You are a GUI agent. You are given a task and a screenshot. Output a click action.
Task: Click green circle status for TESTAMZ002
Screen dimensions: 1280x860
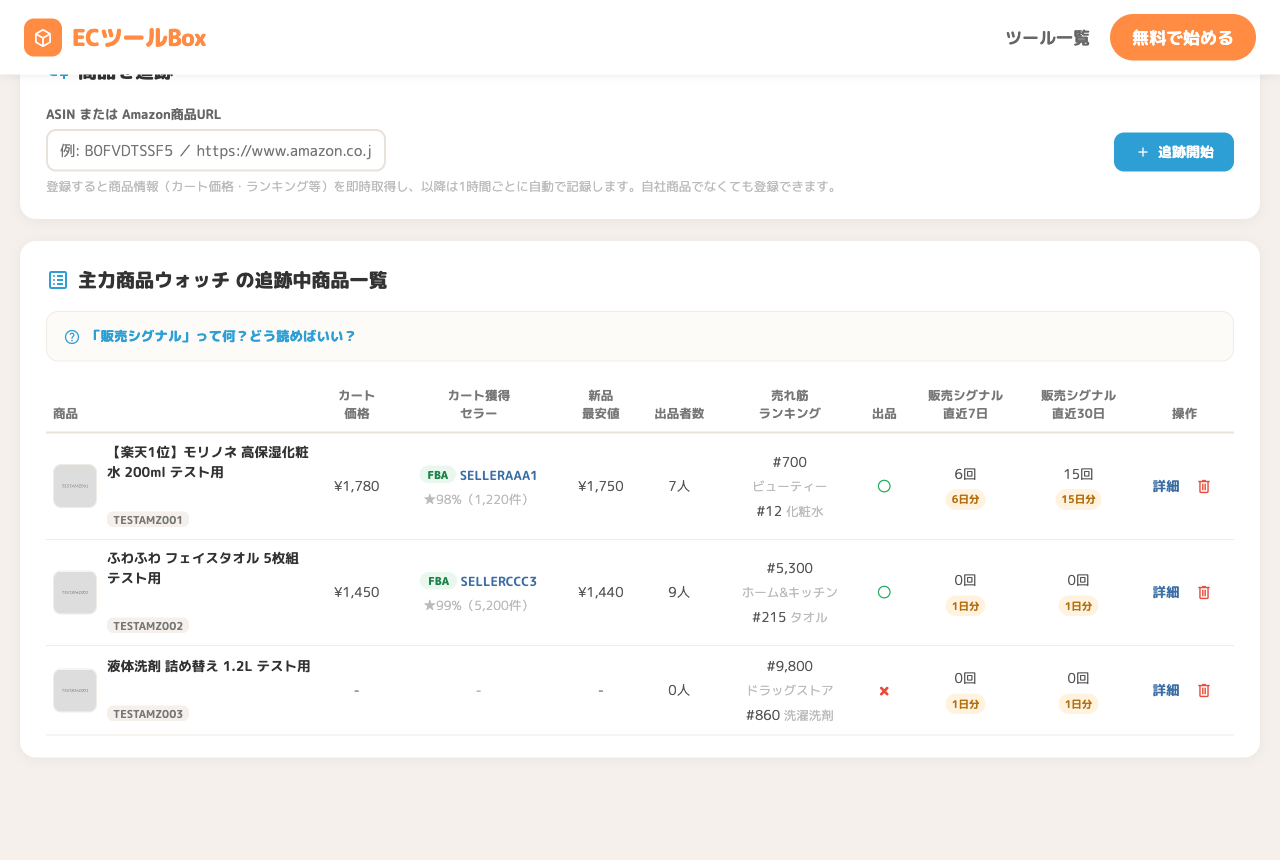coord(884,592)
